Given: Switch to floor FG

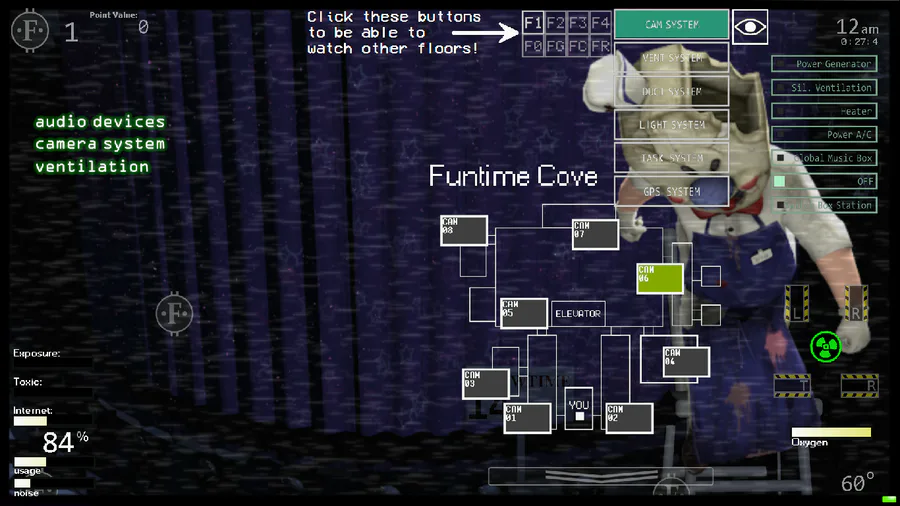Looking at the screenshot, I should pos(556,46).
